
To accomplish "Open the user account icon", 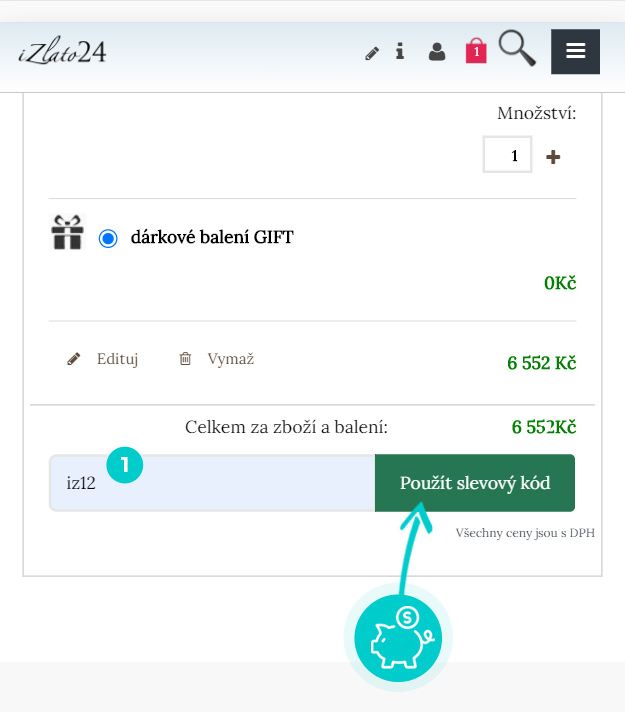I will tap(437, 52).
